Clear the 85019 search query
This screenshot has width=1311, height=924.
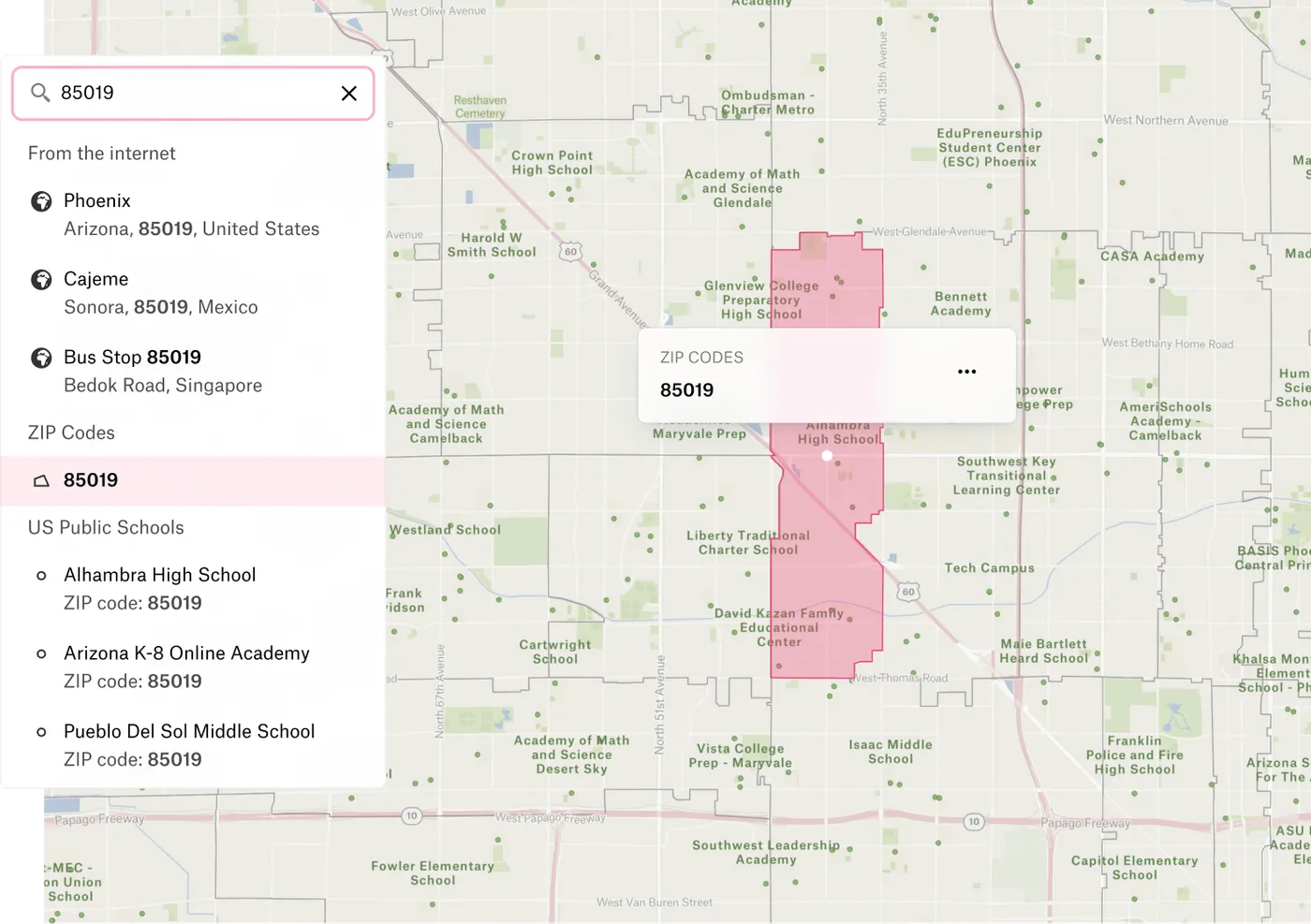349,93
